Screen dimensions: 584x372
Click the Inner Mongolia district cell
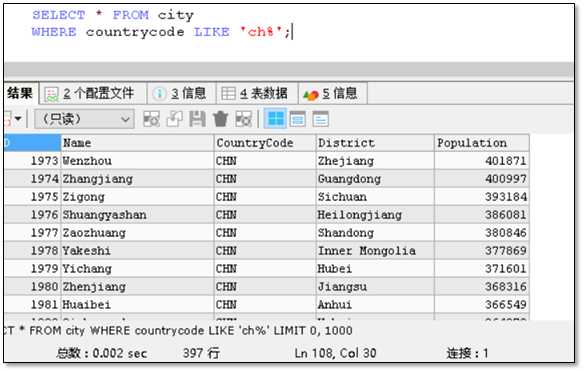[375, 251]
